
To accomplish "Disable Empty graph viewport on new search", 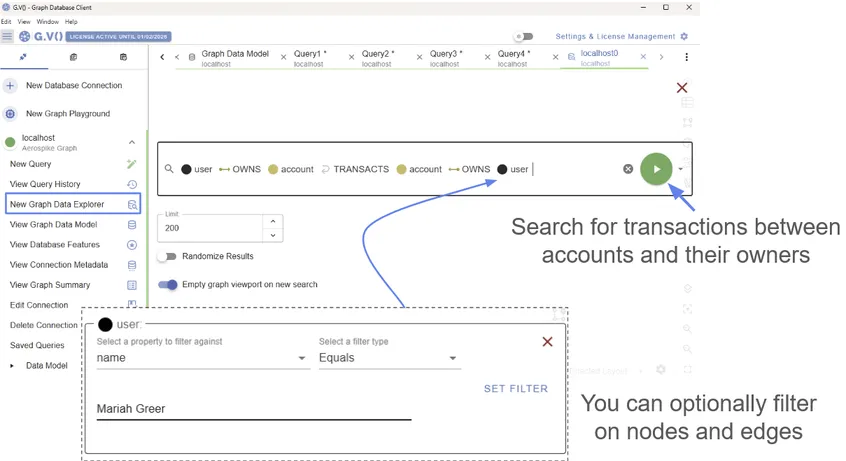I will 167,284.
